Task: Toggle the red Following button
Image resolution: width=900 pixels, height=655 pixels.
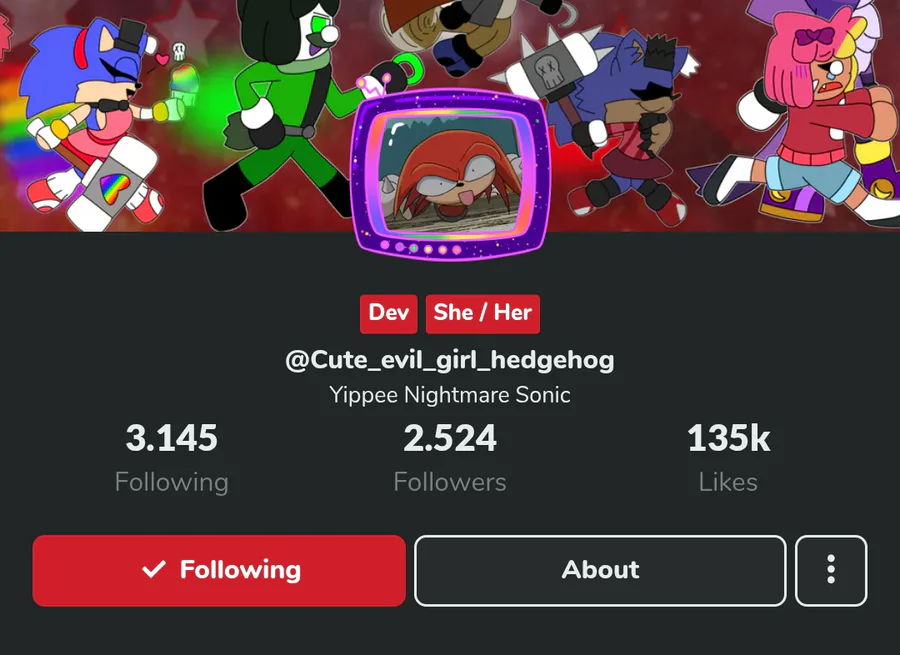Action: 219,571
